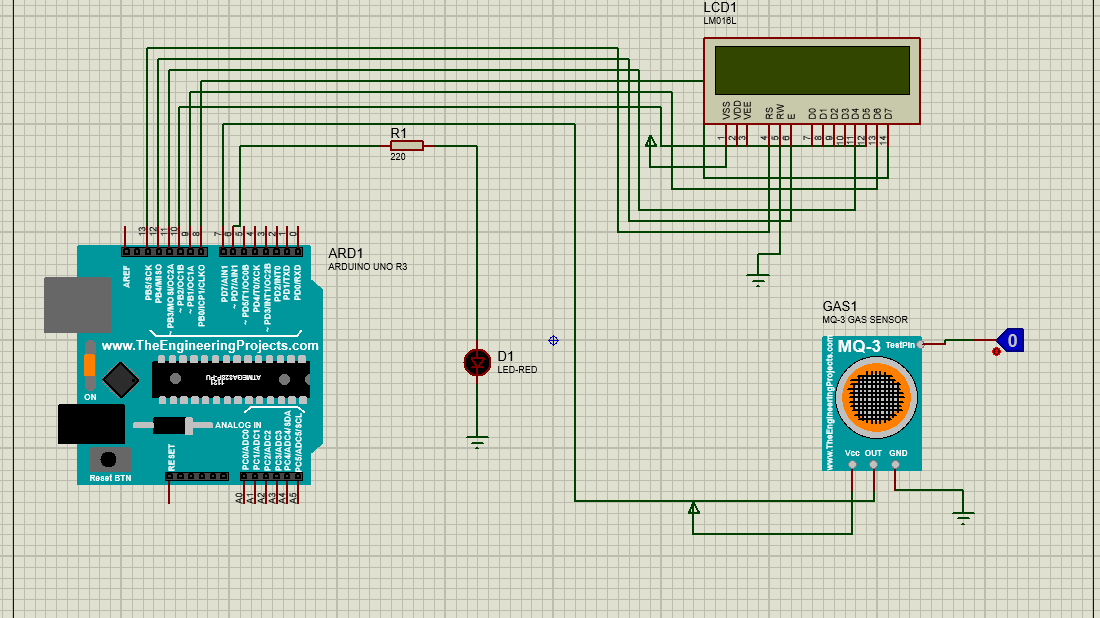Select the MQ-3 sensor's round mesh element
Viewport: 1100px width, 618px height.
tap(876, 397)
